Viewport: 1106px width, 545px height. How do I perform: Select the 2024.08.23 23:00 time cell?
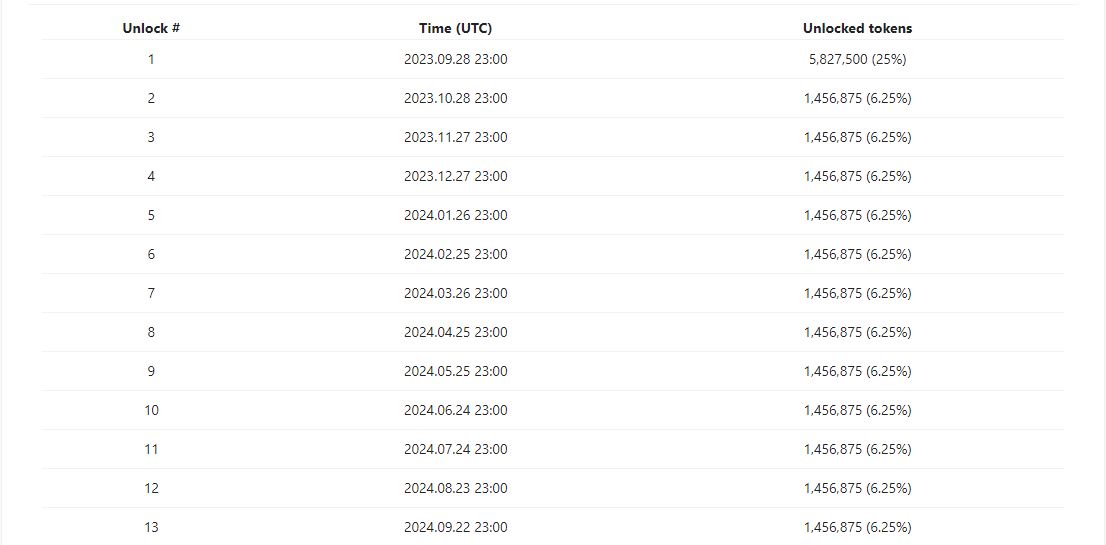click(456, 488)
